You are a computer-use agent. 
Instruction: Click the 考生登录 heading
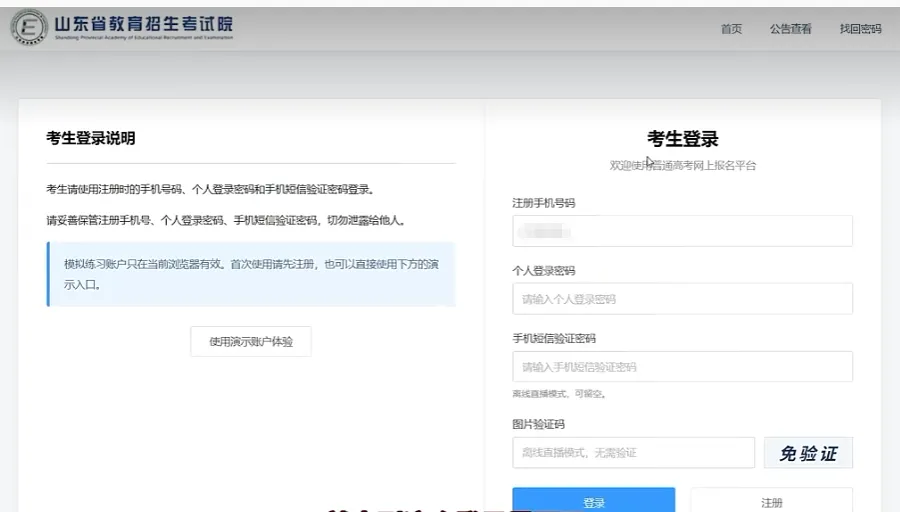point(682,138)
